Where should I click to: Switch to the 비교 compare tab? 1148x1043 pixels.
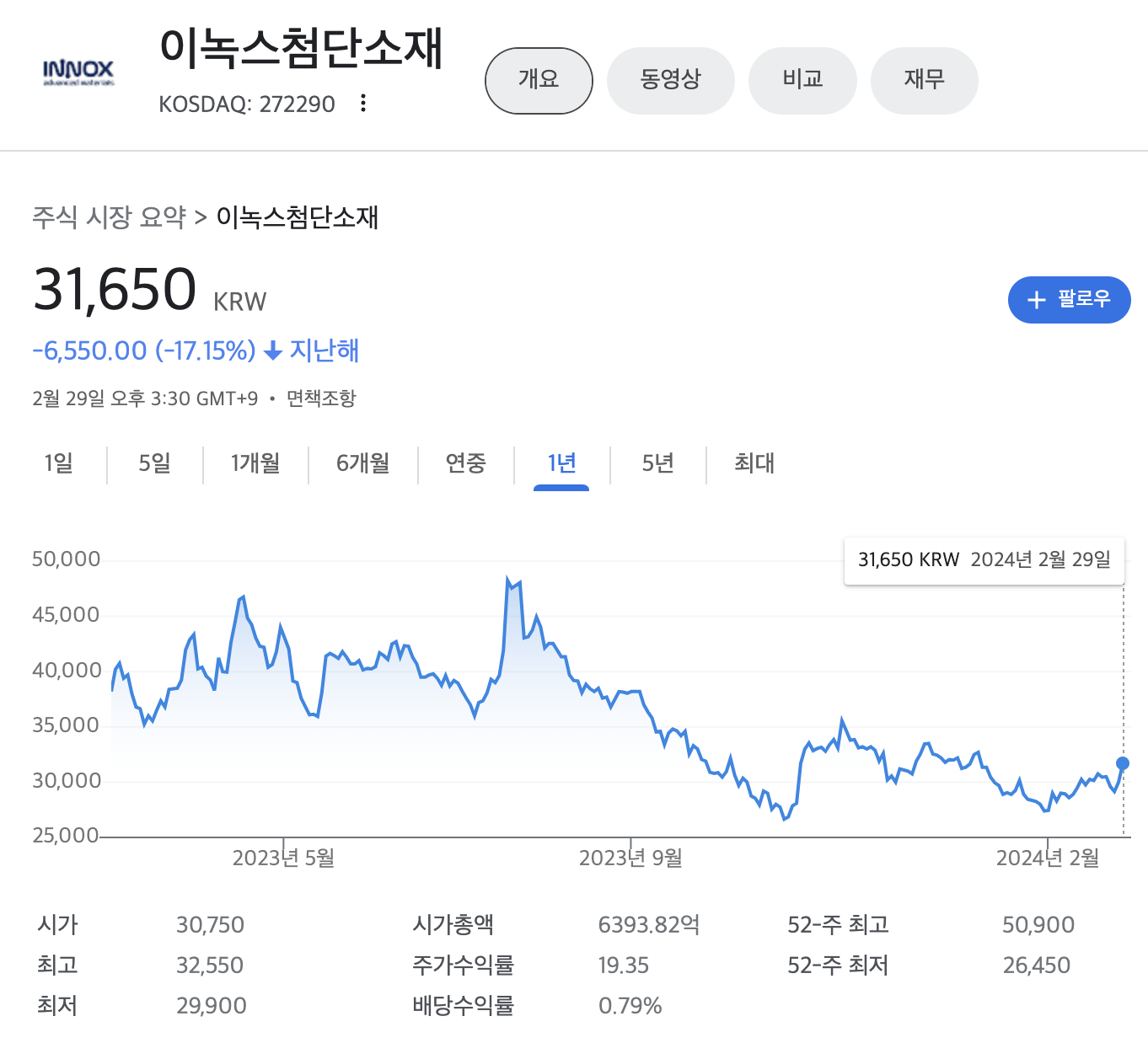tap(802, 80)
